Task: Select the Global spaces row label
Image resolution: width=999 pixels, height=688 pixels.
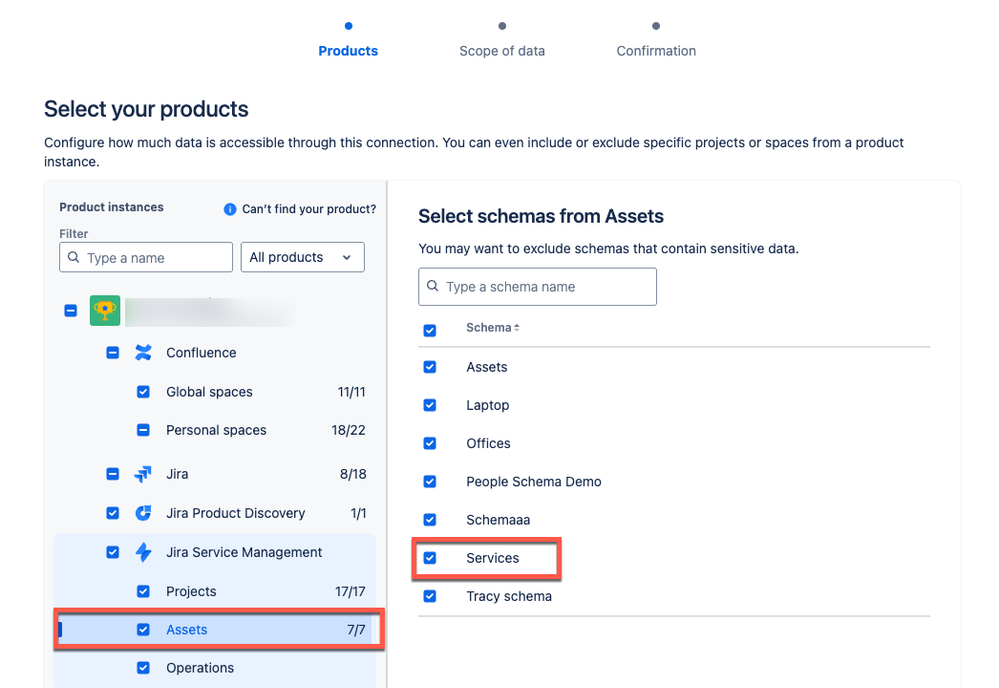Action: [210, 392]
